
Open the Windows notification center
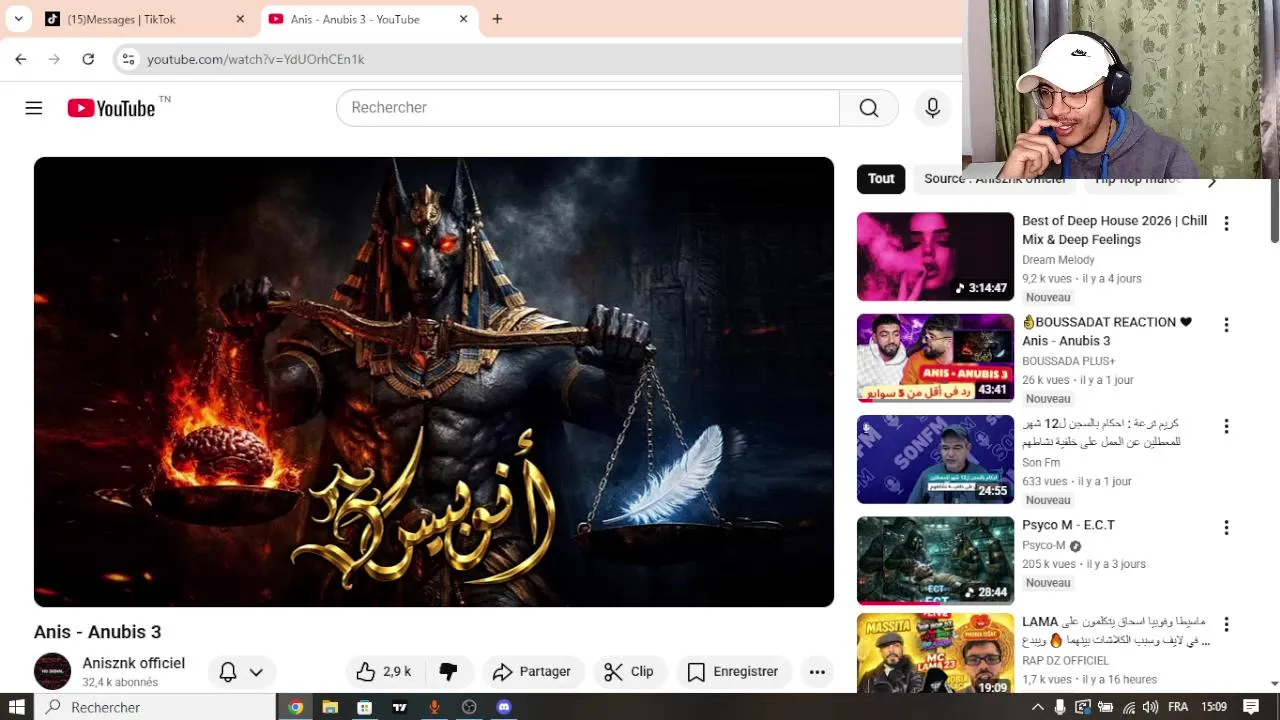pos(1251,707)
